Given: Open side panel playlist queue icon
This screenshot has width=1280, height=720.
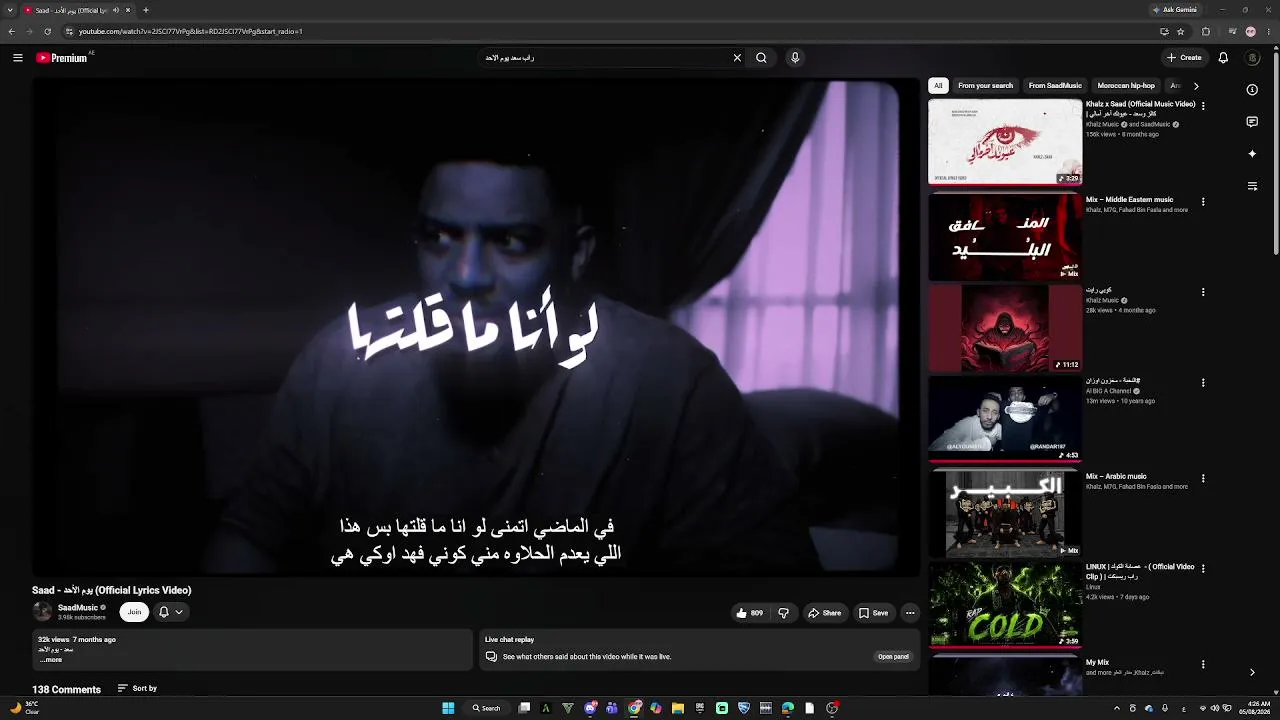Looking at the screenshot, I should click(x=1252, y=186).
